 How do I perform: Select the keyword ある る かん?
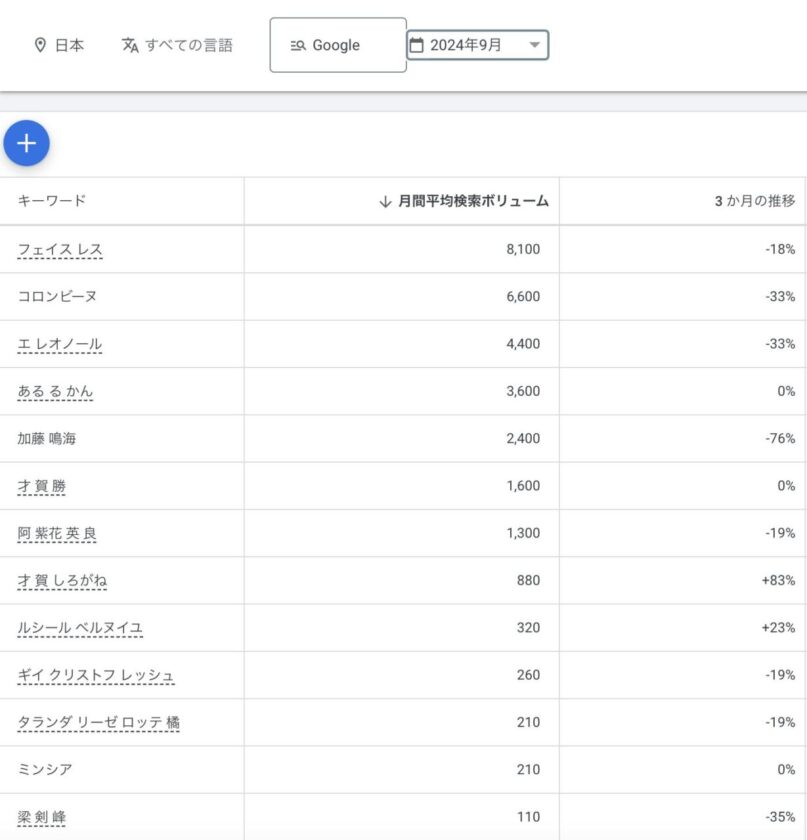pyautogui.click(x=55, y=391)
